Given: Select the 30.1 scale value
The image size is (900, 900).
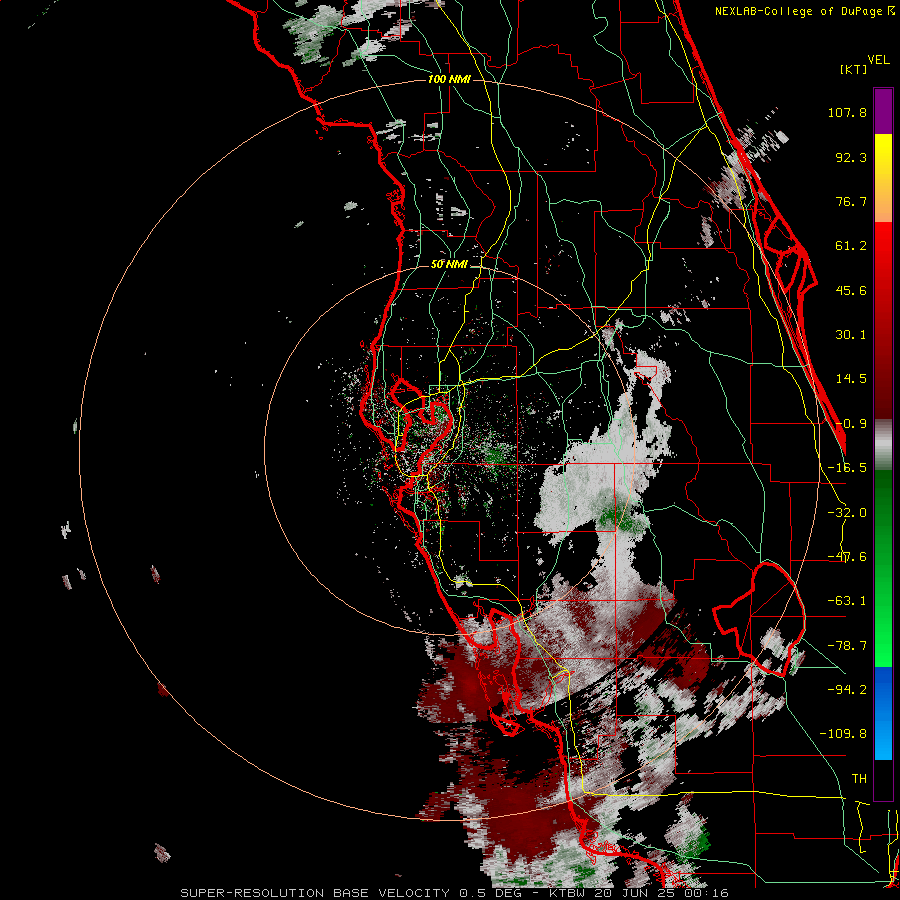Looking at the screenshot, I should (851, 335).
